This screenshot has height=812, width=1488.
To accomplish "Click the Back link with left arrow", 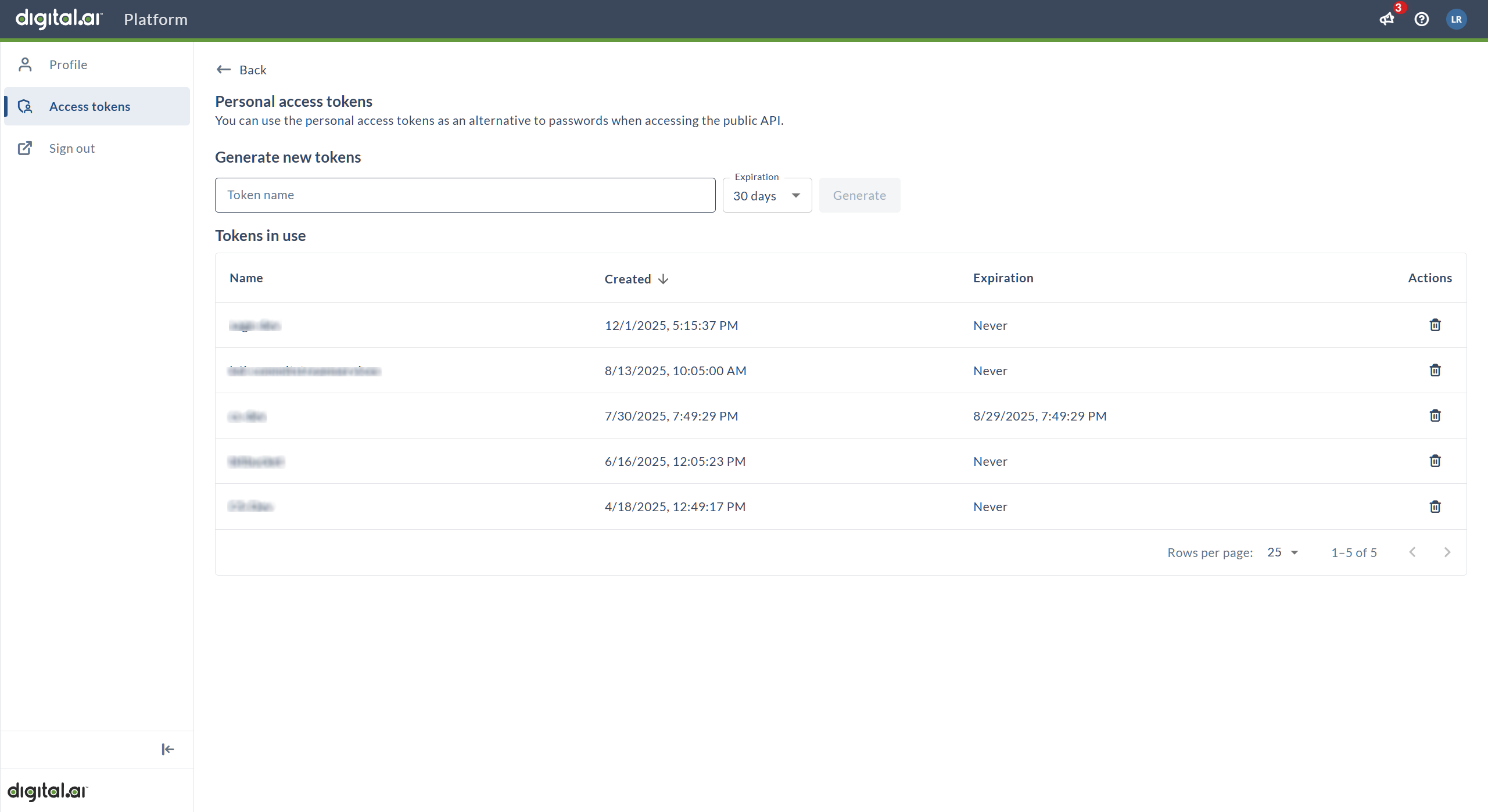I will [x=240, y=69].
